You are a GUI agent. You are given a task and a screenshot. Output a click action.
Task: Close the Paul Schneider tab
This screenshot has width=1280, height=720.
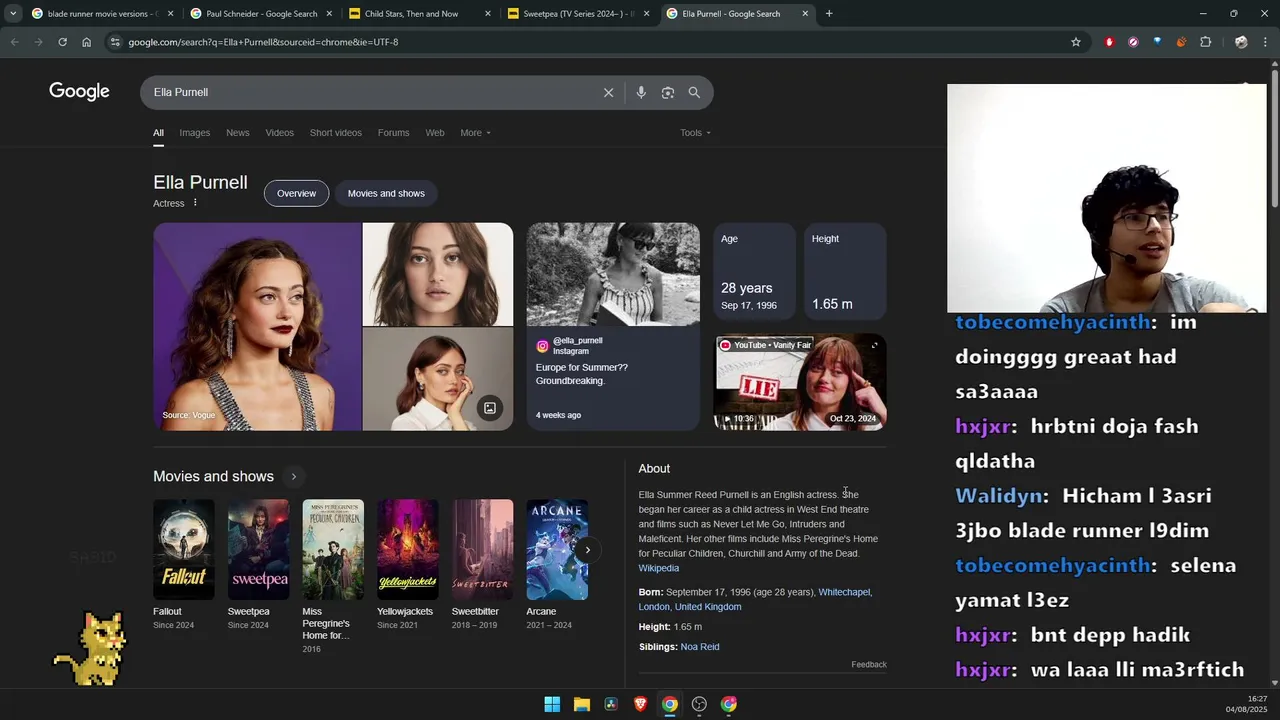coord(329,14)
